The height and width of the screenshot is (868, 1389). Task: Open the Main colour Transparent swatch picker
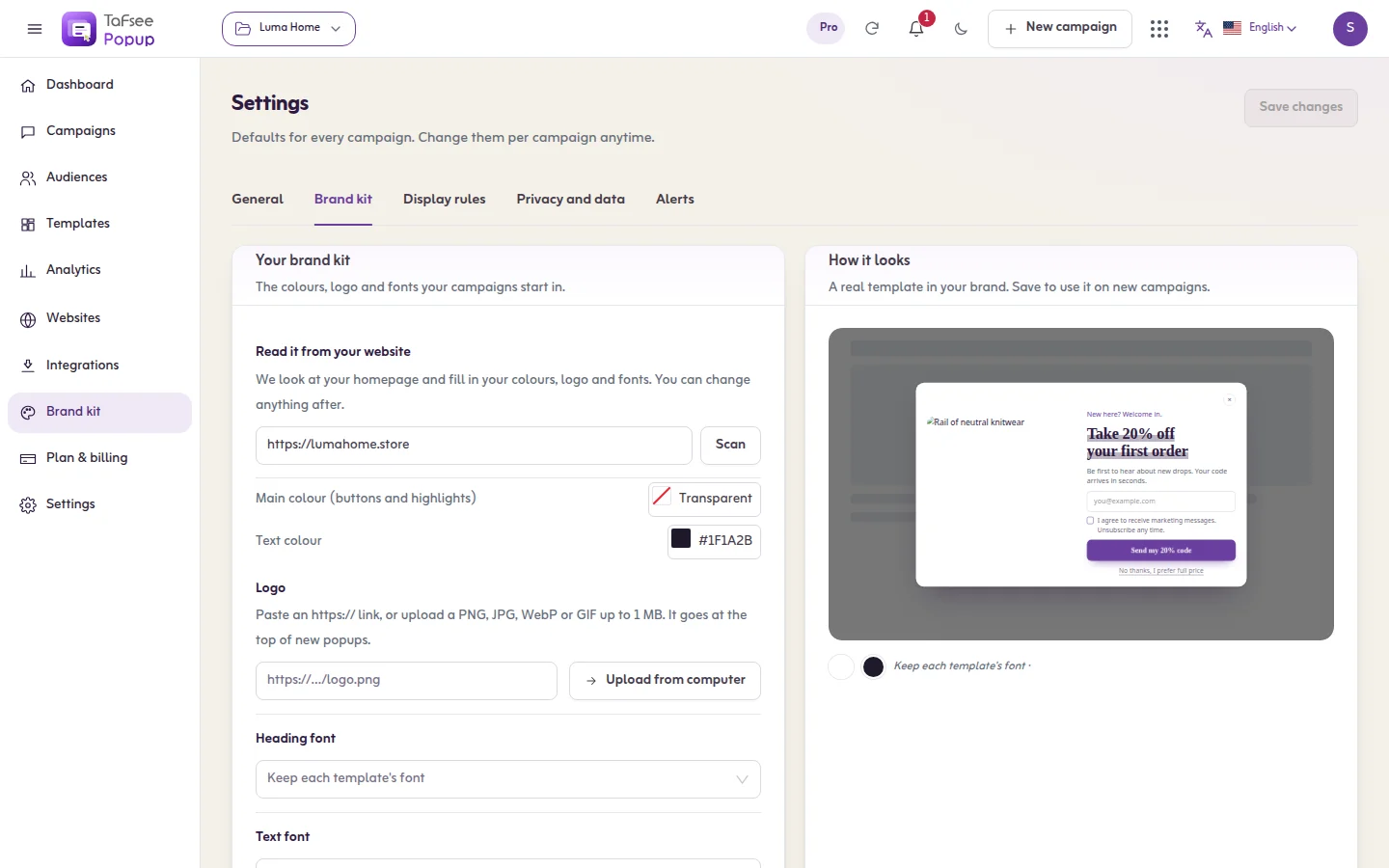coord(704,499)
